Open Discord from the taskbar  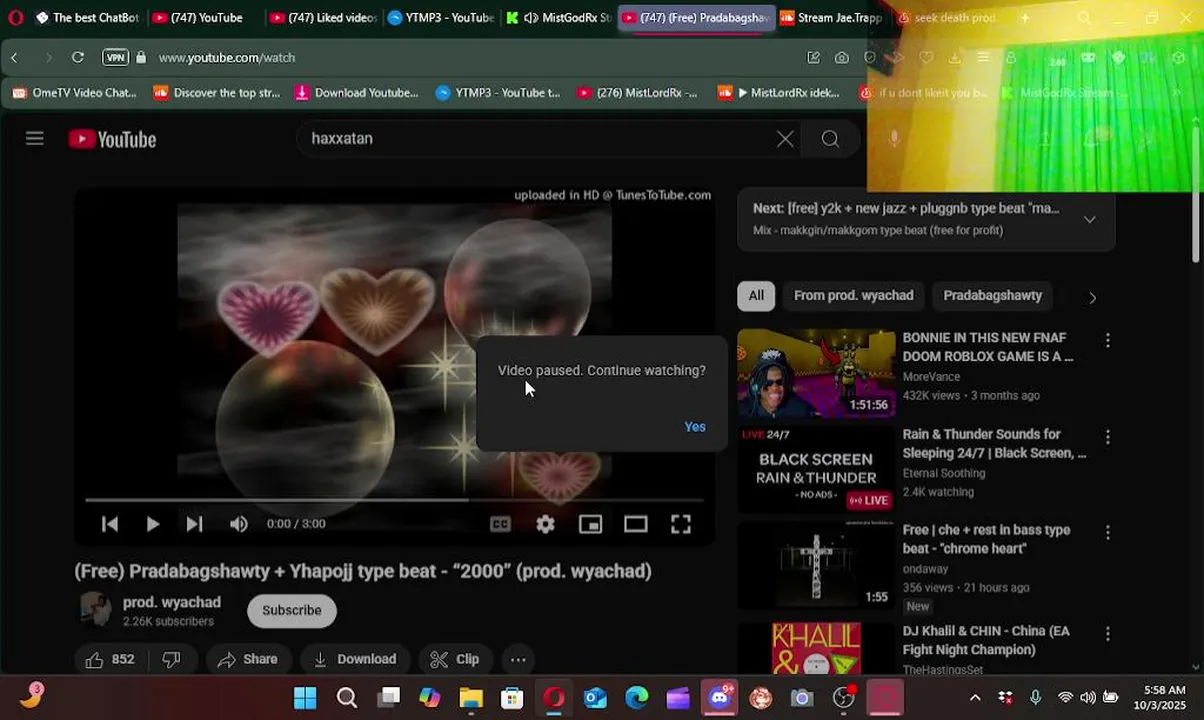pyautogui.click(x=720, y=698)
